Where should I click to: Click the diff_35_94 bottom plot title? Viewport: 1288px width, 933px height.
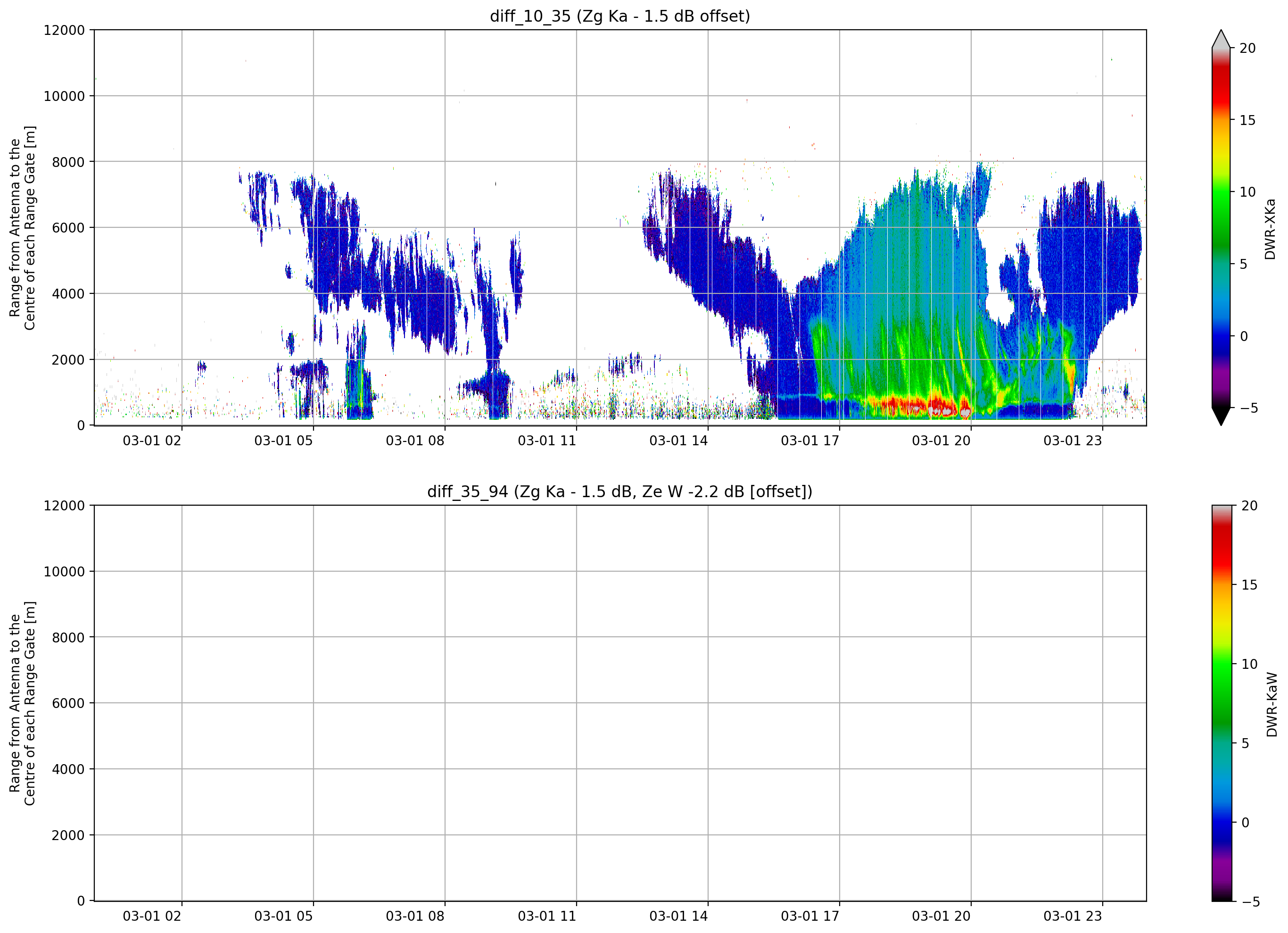click(x=619, y=491)
